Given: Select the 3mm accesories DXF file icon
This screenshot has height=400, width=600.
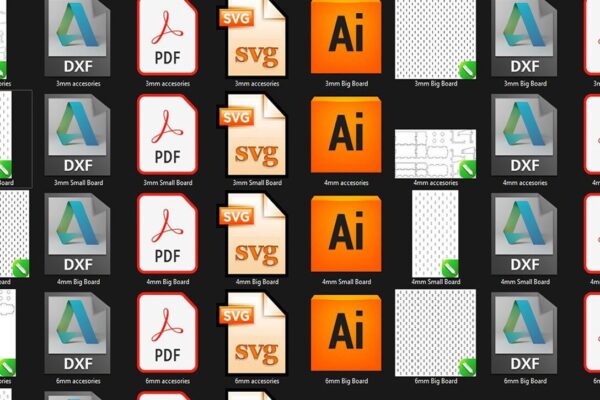Looking at the screenshot, I should [77, 38].
